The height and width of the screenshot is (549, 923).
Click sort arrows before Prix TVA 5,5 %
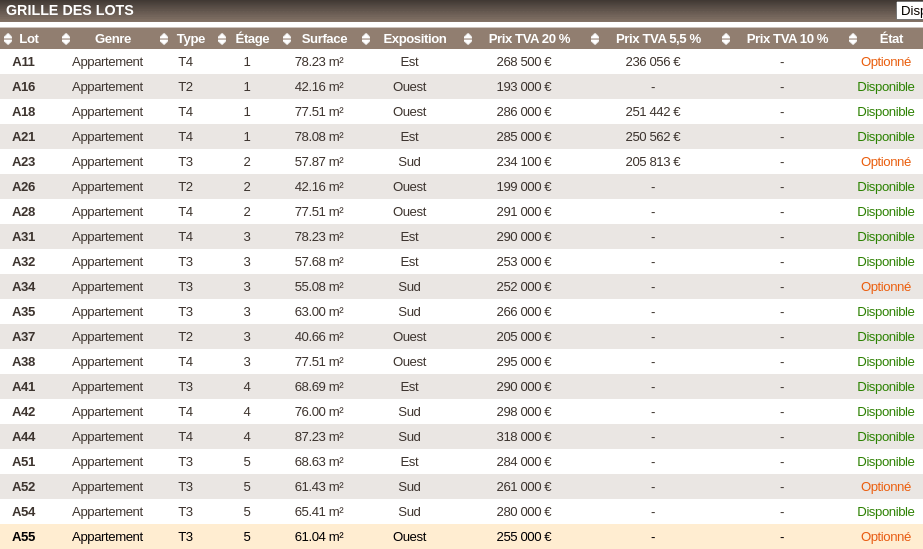click(595, 39)
